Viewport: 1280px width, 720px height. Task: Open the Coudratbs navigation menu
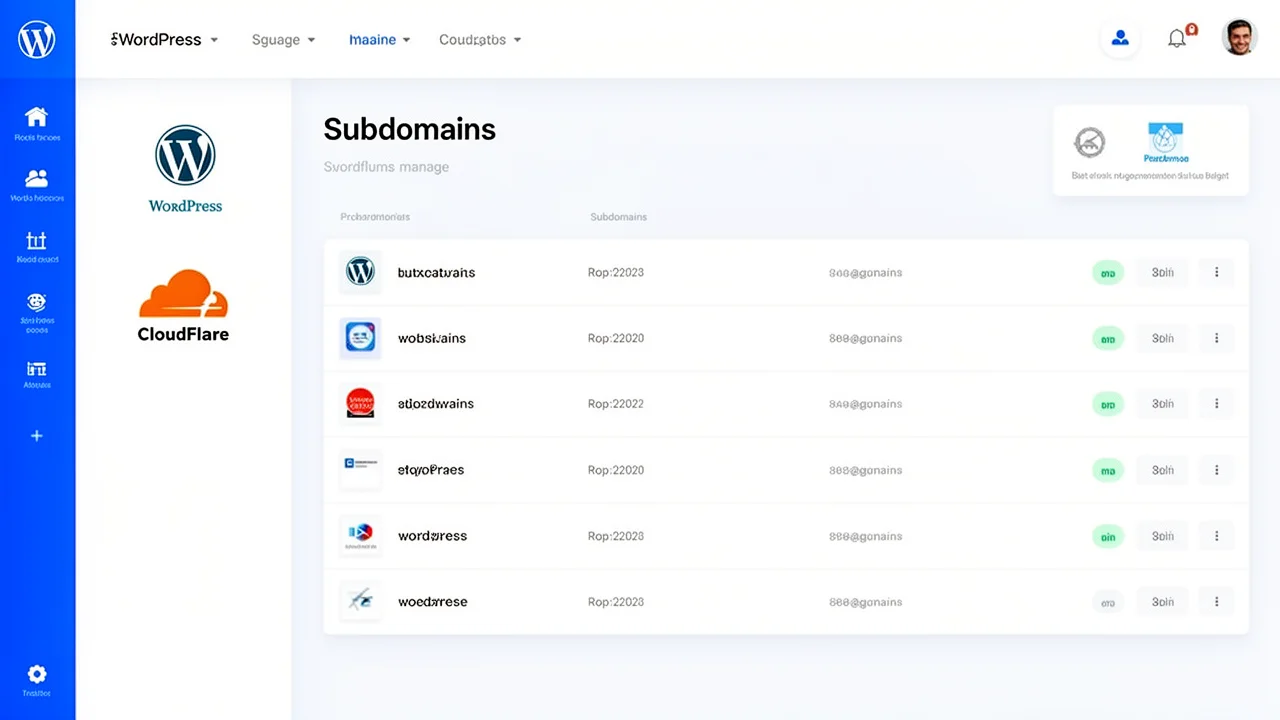coord(479,39)
